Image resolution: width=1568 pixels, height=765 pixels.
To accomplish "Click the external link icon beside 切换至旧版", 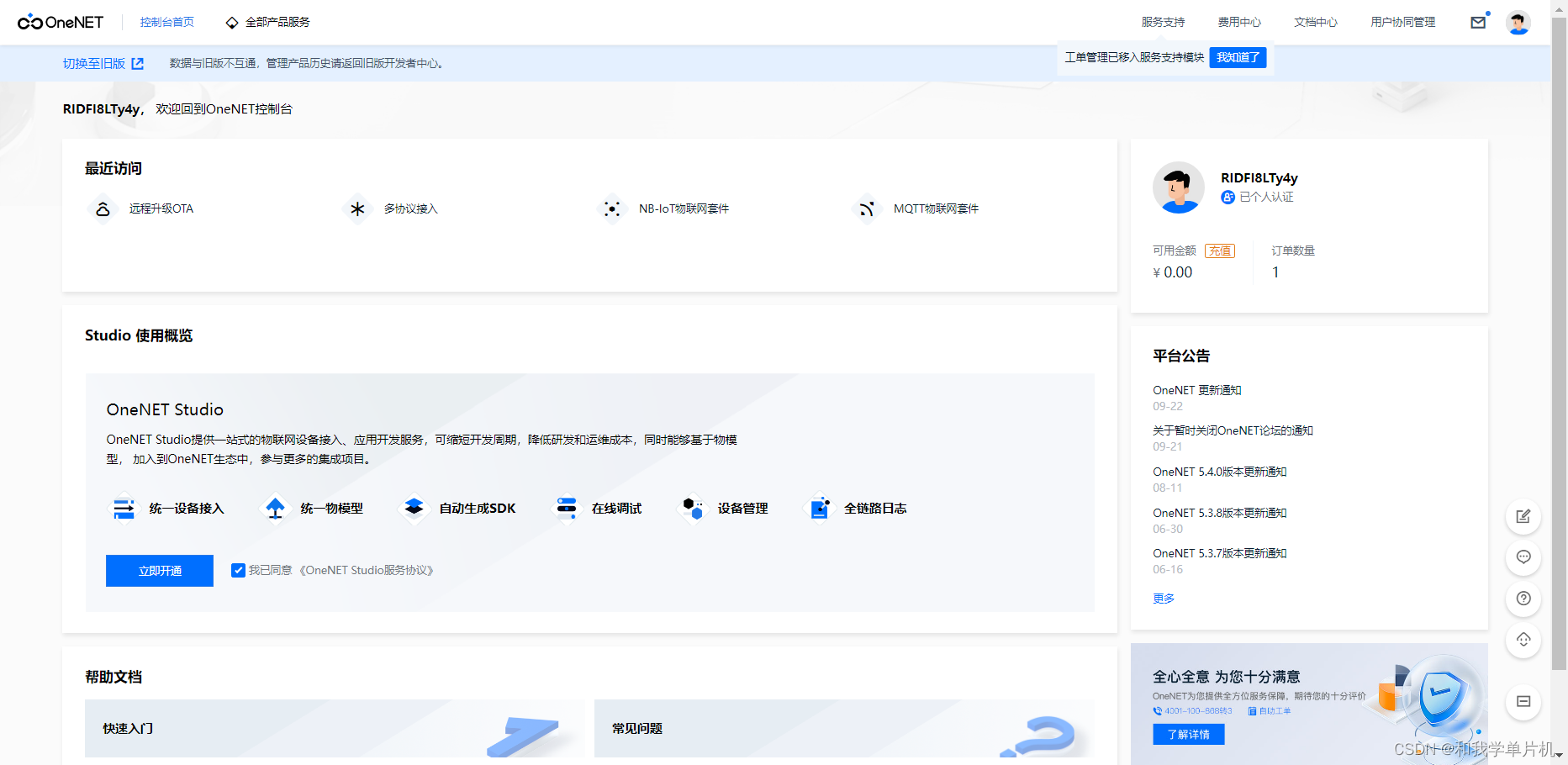I will click(138, 64).
